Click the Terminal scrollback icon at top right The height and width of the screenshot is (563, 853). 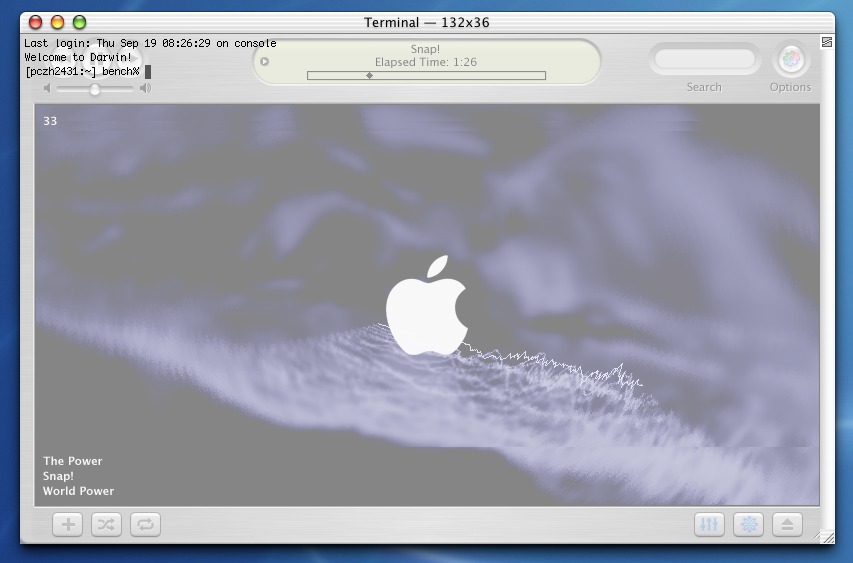pos(826,42)
